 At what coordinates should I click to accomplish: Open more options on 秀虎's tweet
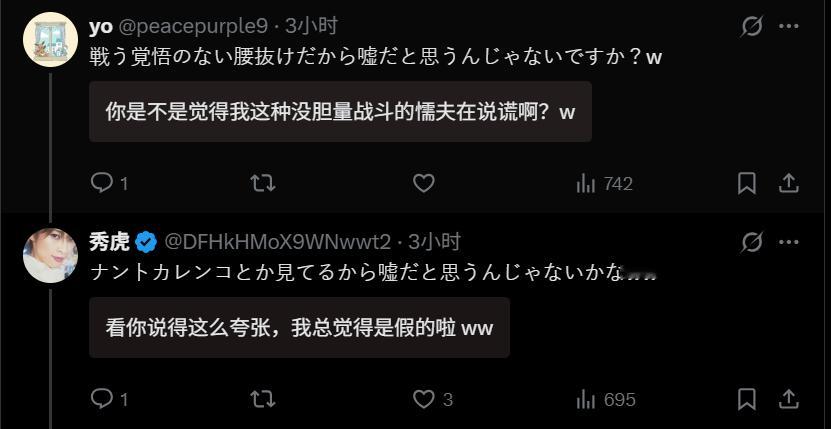click(x=789, y=242)
